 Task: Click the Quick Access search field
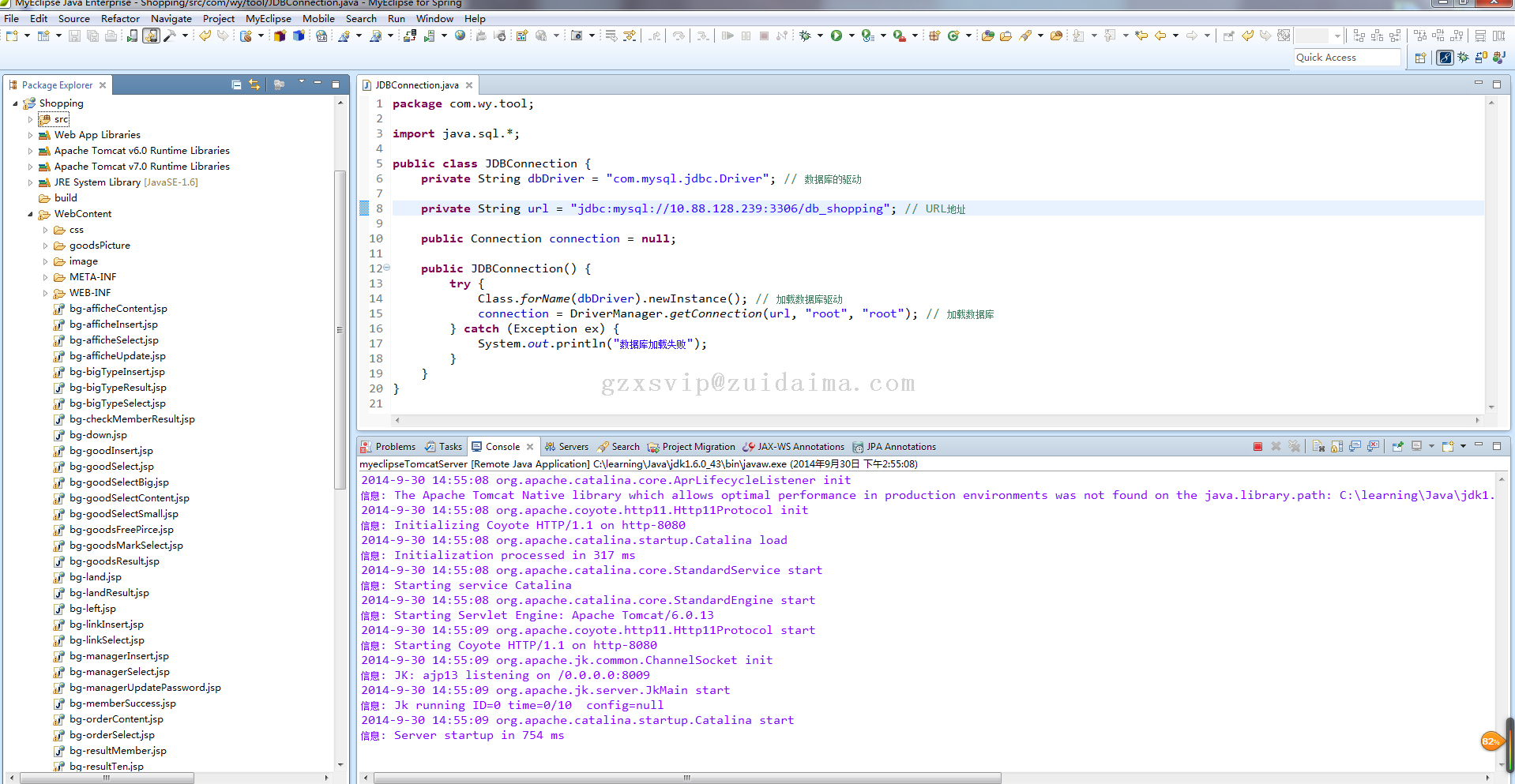tap(1347, 58)
